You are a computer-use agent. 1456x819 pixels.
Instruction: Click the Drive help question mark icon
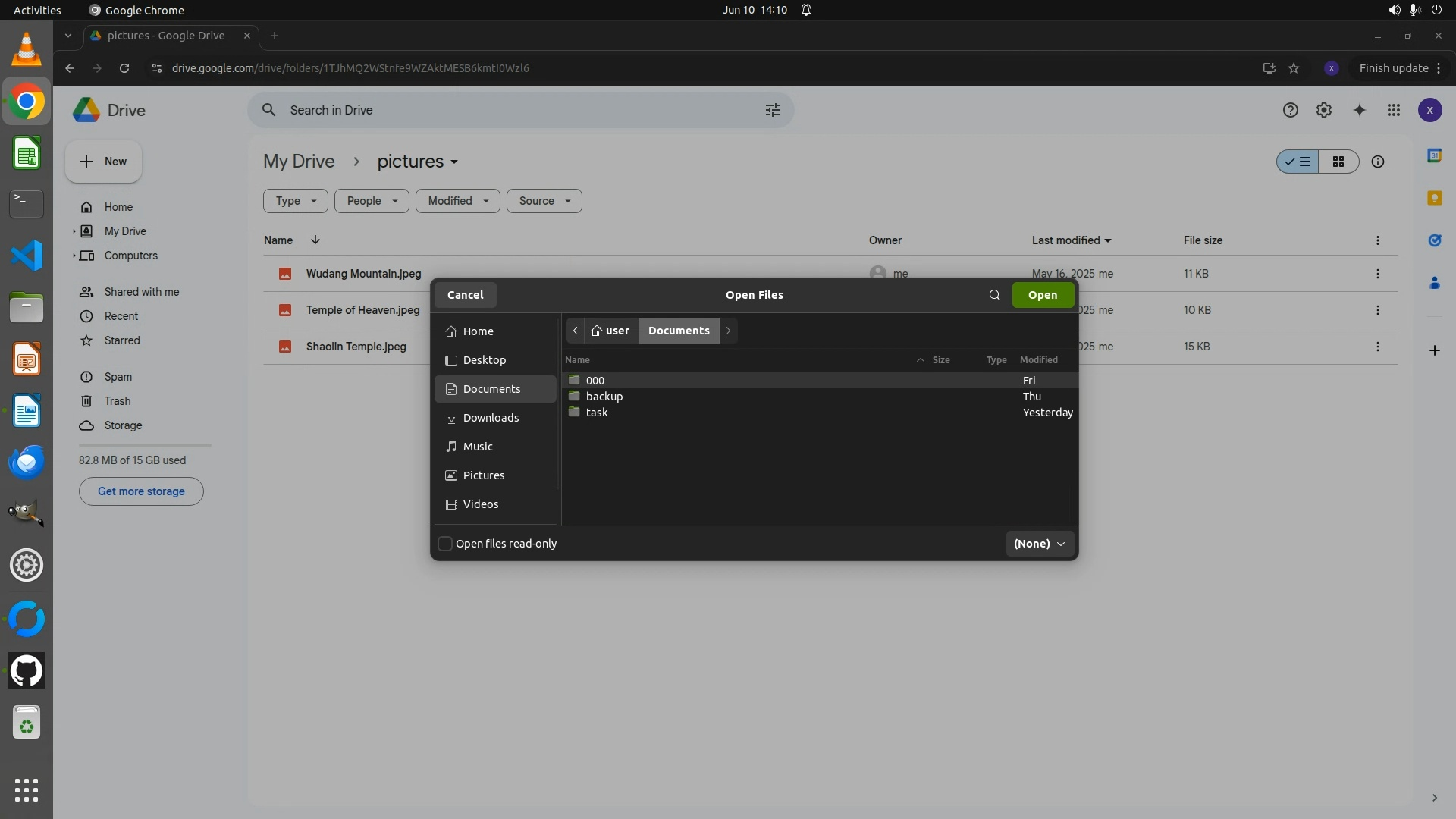[x=1290, y=110]
